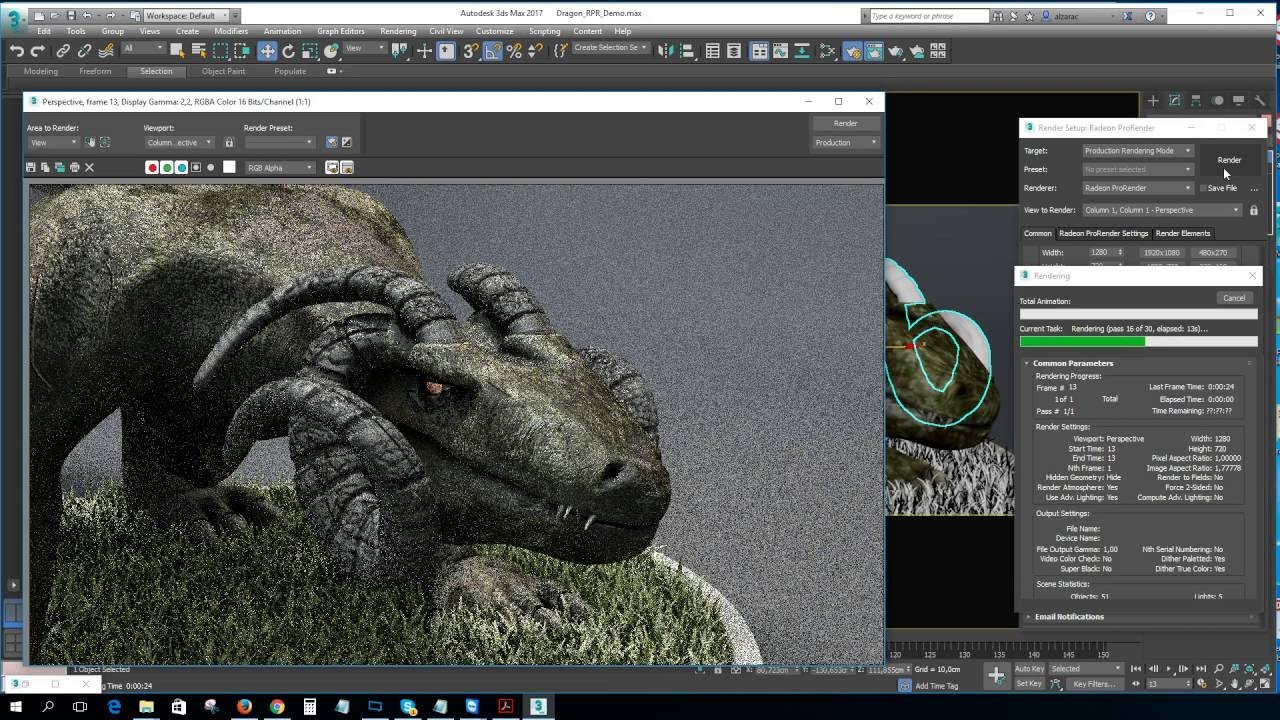Click the Print Image icon
This screenshot has width=1280, height=720.
click(74, 168)
